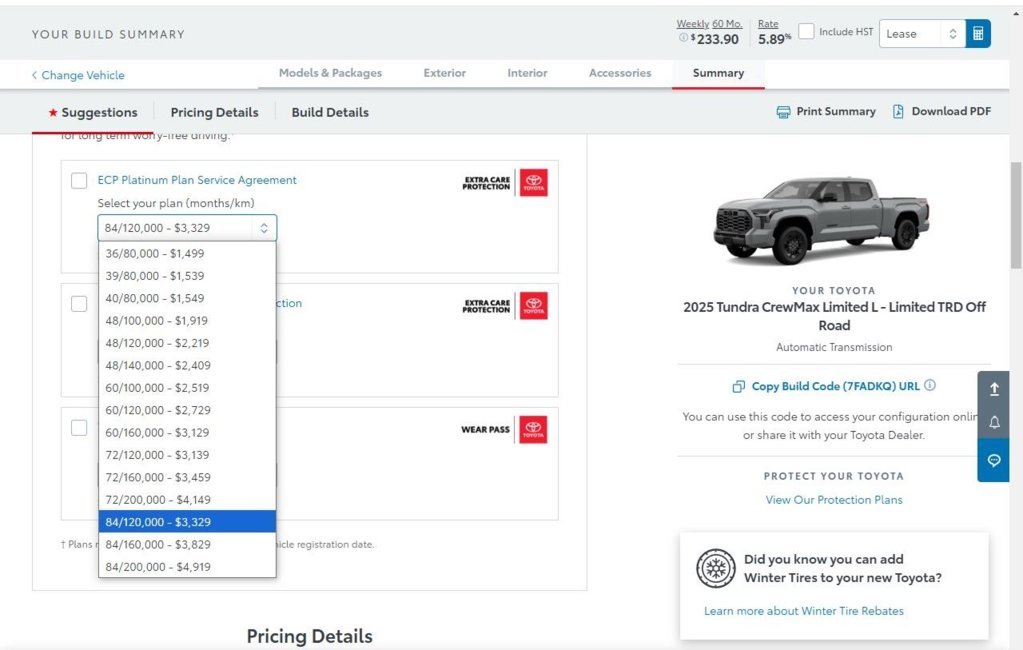Collapse the ECP plan months/km dropdown

click(187, 228)
